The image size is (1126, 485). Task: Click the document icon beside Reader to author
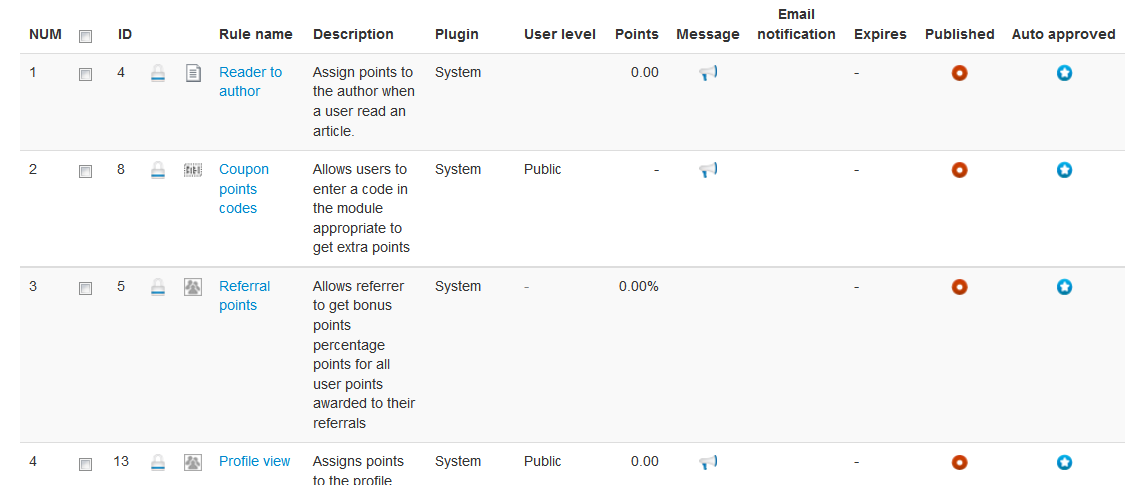pyautogui.click(x=192, y=73)
